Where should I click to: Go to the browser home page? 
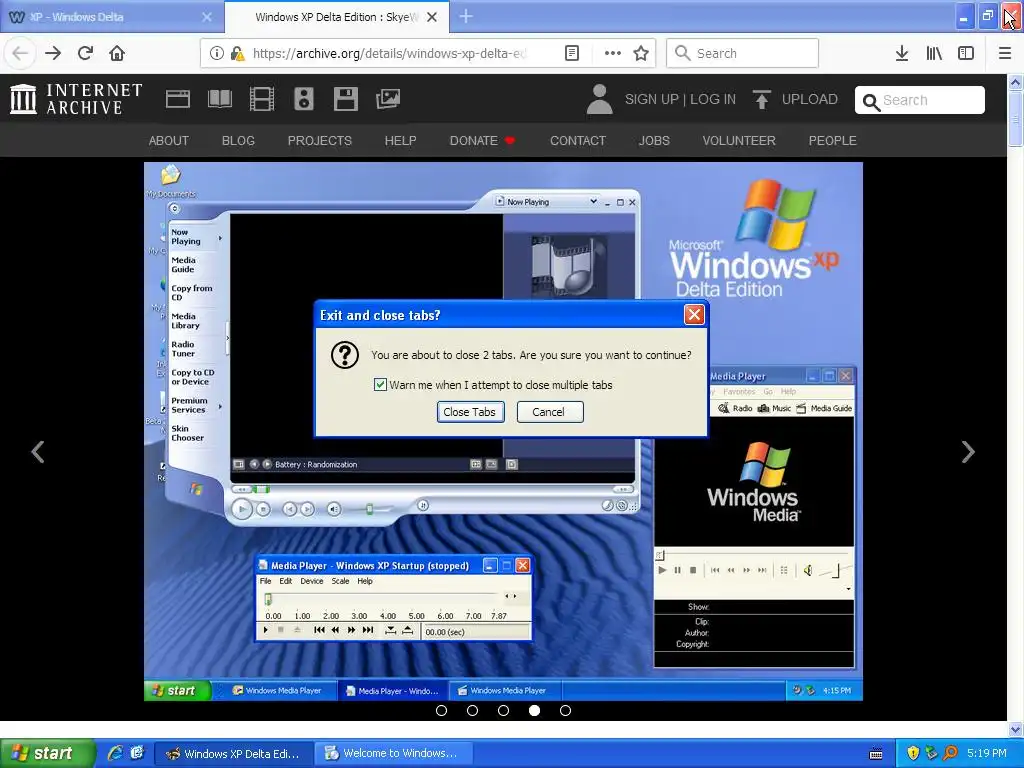pyautogui.click(x=117, y=53)
